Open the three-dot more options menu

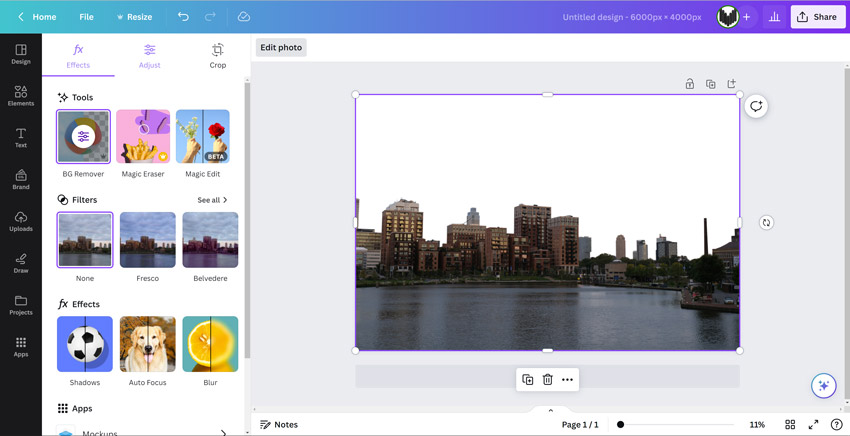pos(568,380)
